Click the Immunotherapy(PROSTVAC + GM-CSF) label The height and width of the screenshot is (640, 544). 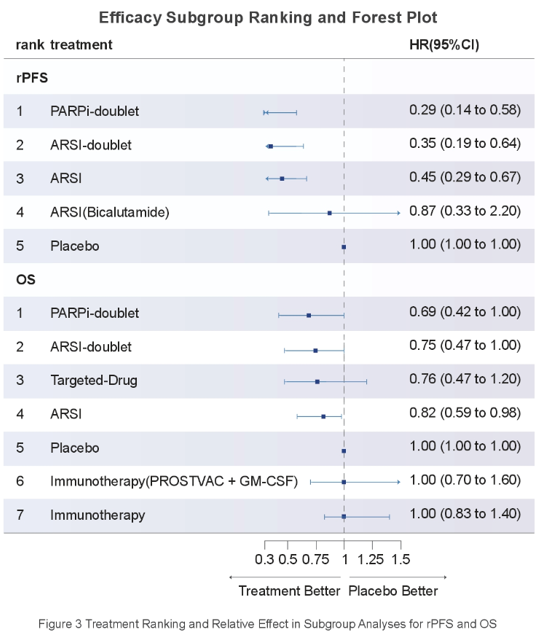(x=174, y=481)
